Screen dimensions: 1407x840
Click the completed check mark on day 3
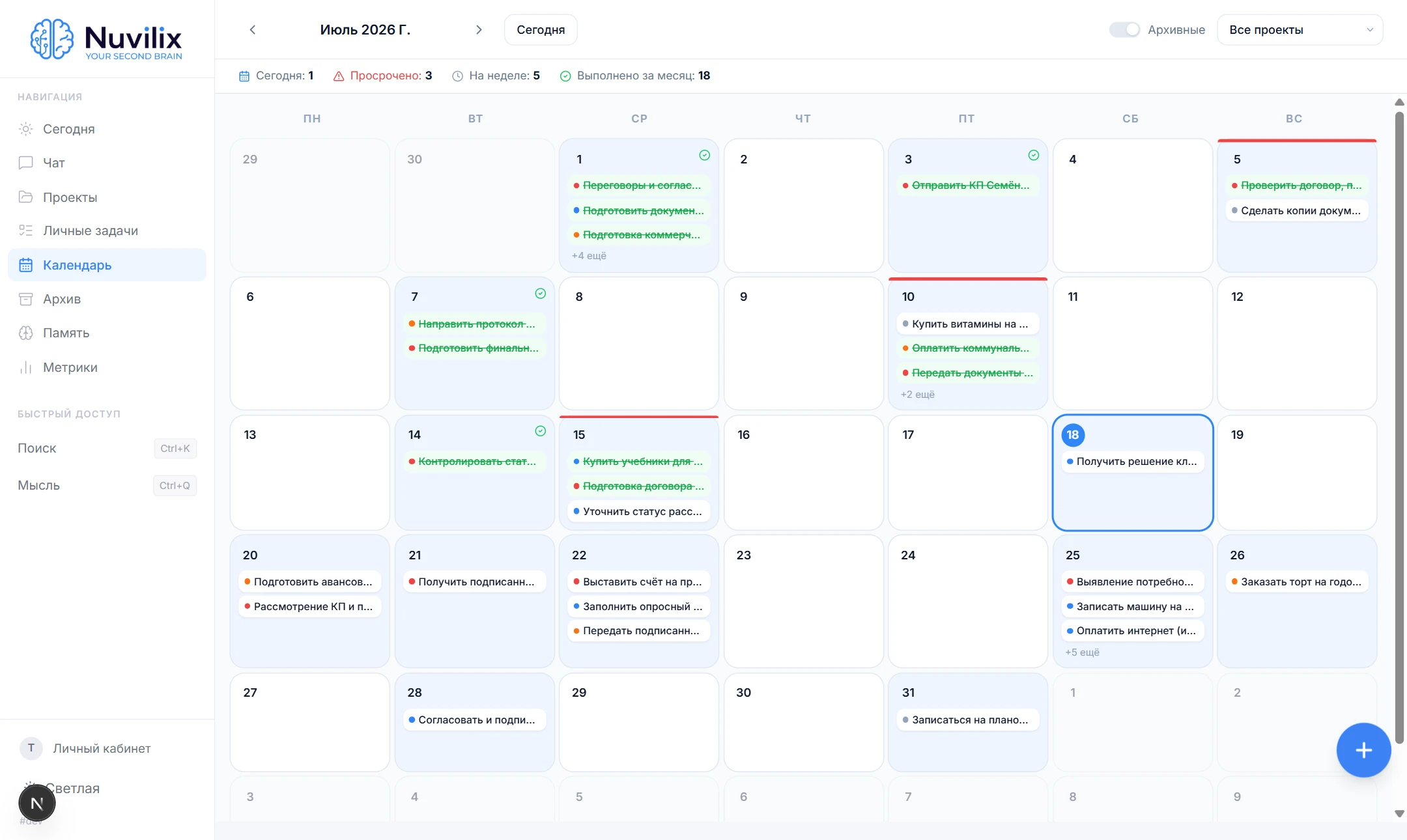tap(1034, 155)
